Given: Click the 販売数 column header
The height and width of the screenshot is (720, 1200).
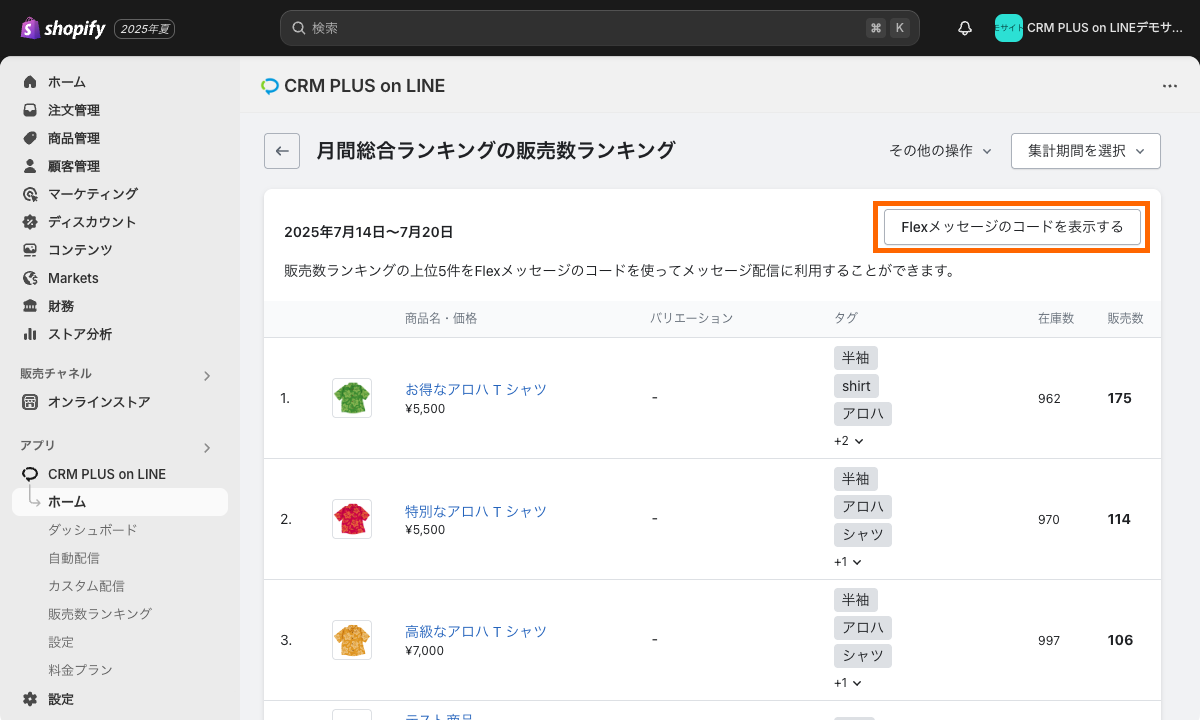Looking at the screenshot, I should [x=1125, y=318].
